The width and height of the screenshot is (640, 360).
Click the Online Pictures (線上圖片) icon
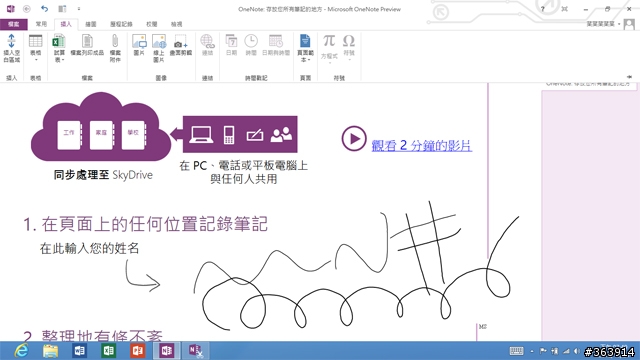point(159,41)
